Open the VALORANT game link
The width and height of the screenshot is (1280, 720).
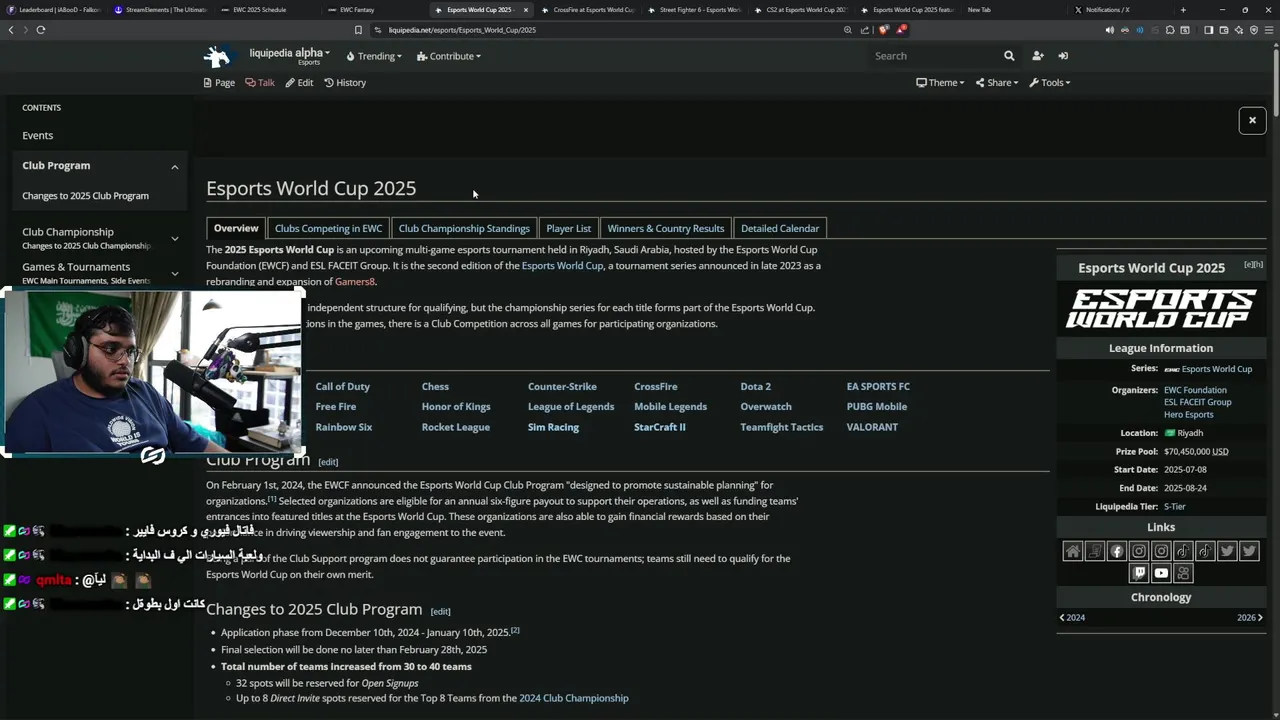[872, 427]
